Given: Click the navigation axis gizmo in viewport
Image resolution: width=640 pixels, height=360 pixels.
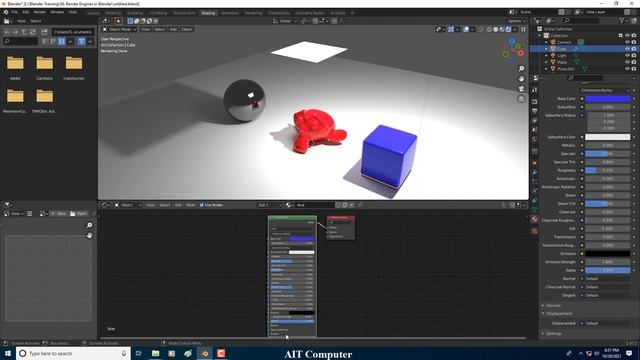Looking at the screenshot, I should coord(513,49).
